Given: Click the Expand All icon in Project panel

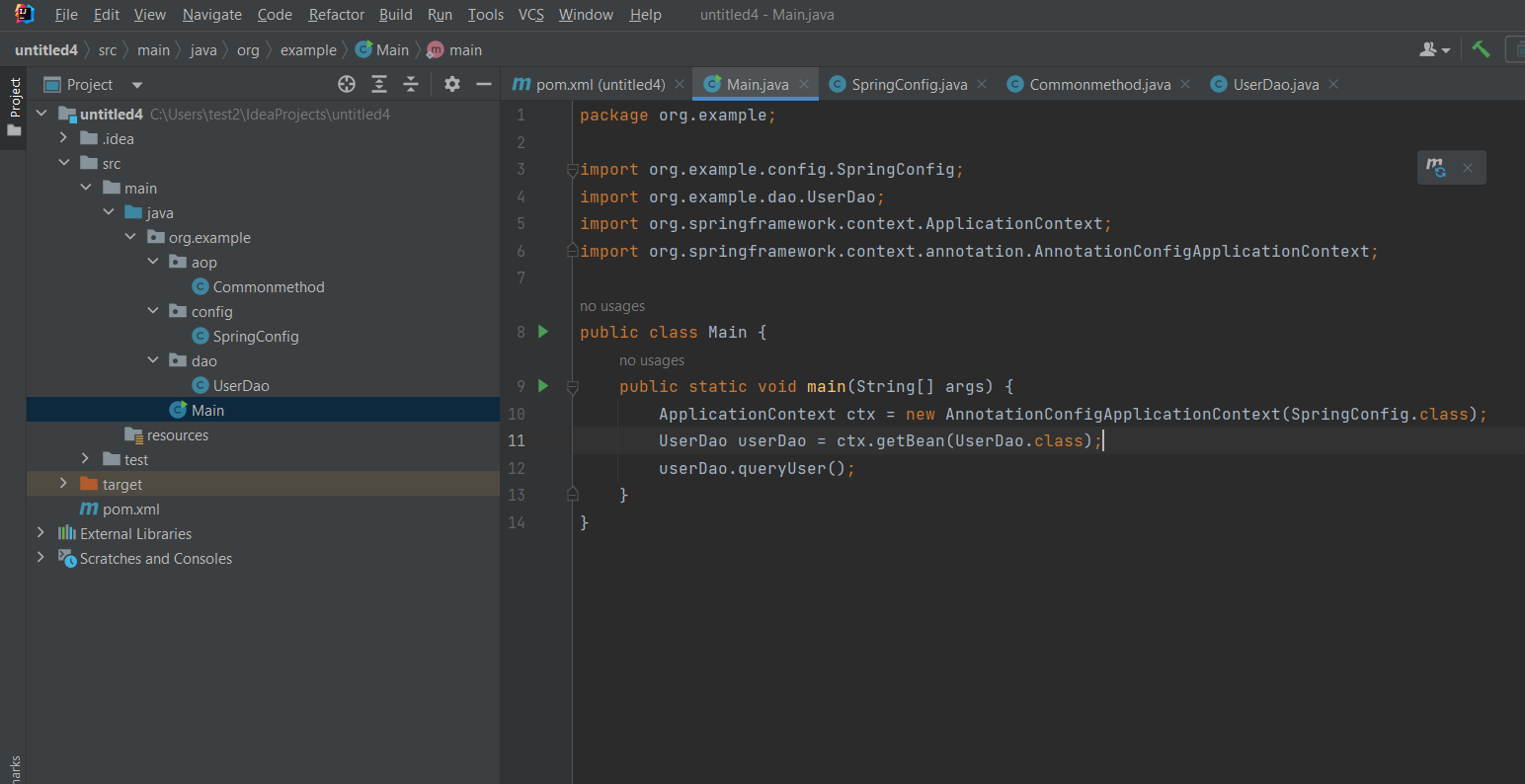Looking at the screenshot, I should (379, 84).
